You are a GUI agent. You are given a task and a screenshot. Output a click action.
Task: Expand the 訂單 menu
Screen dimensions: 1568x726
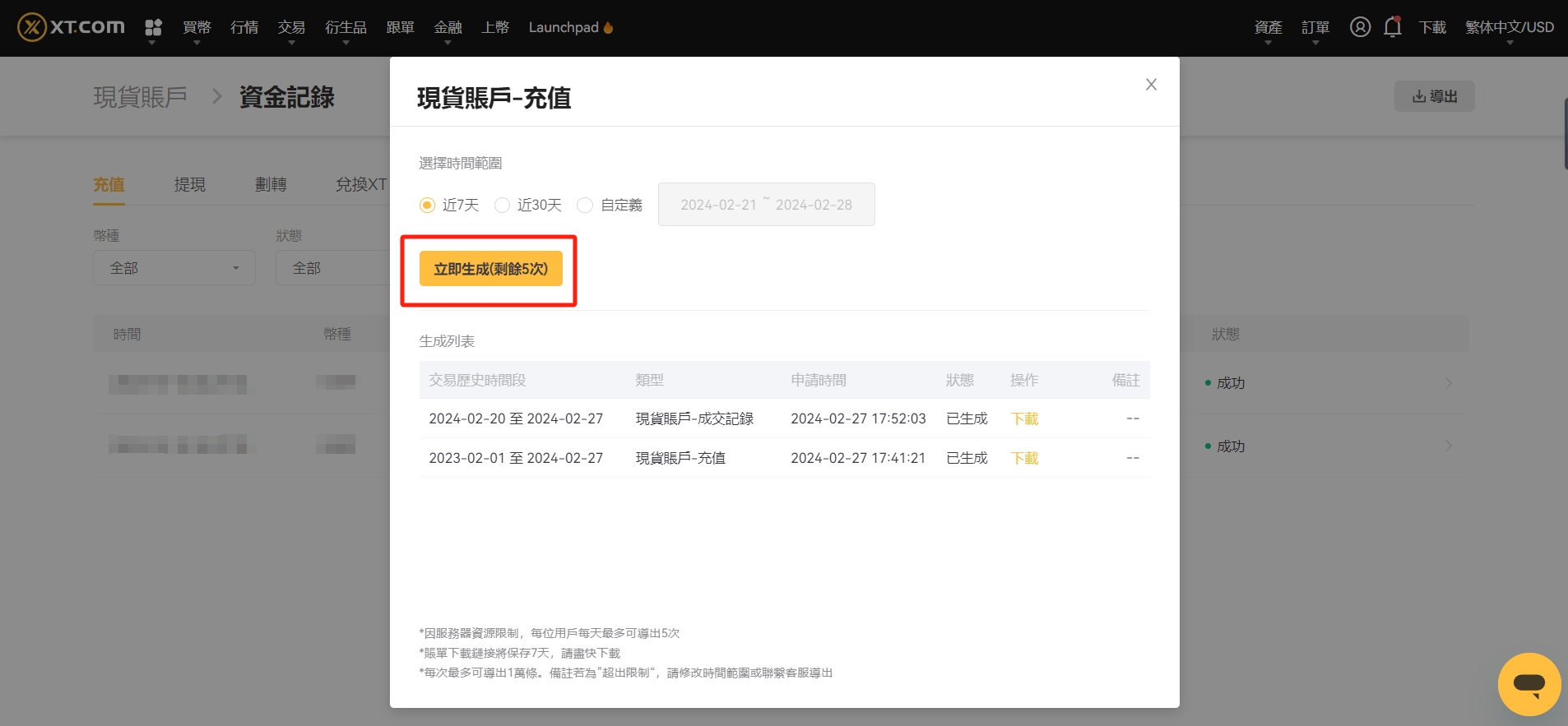click(x=1315, y=28)
